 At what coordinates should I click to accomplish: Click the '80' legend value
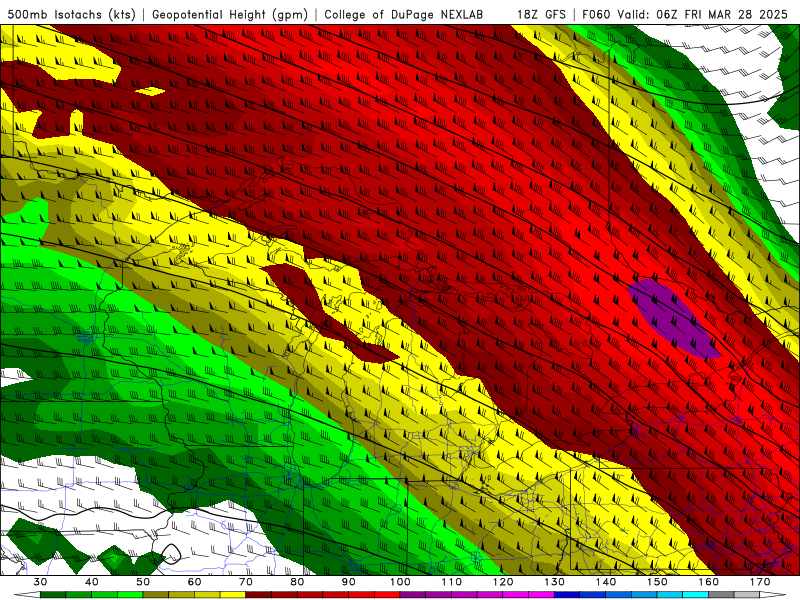pos(297,582)
